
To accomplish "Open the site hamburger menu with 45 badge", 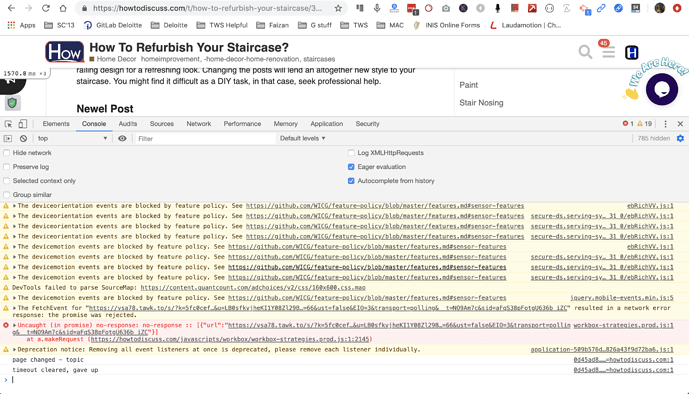I will [x=609, y=52].
